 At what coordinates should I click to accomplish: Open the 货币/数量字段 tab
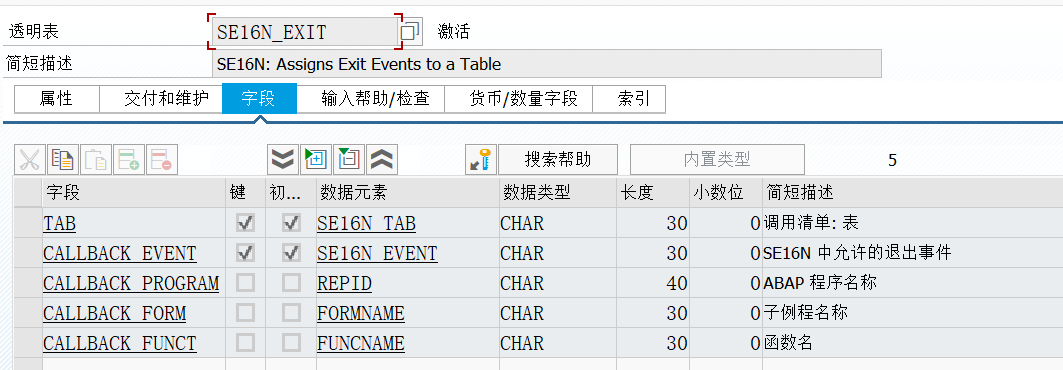click(519, 99)
